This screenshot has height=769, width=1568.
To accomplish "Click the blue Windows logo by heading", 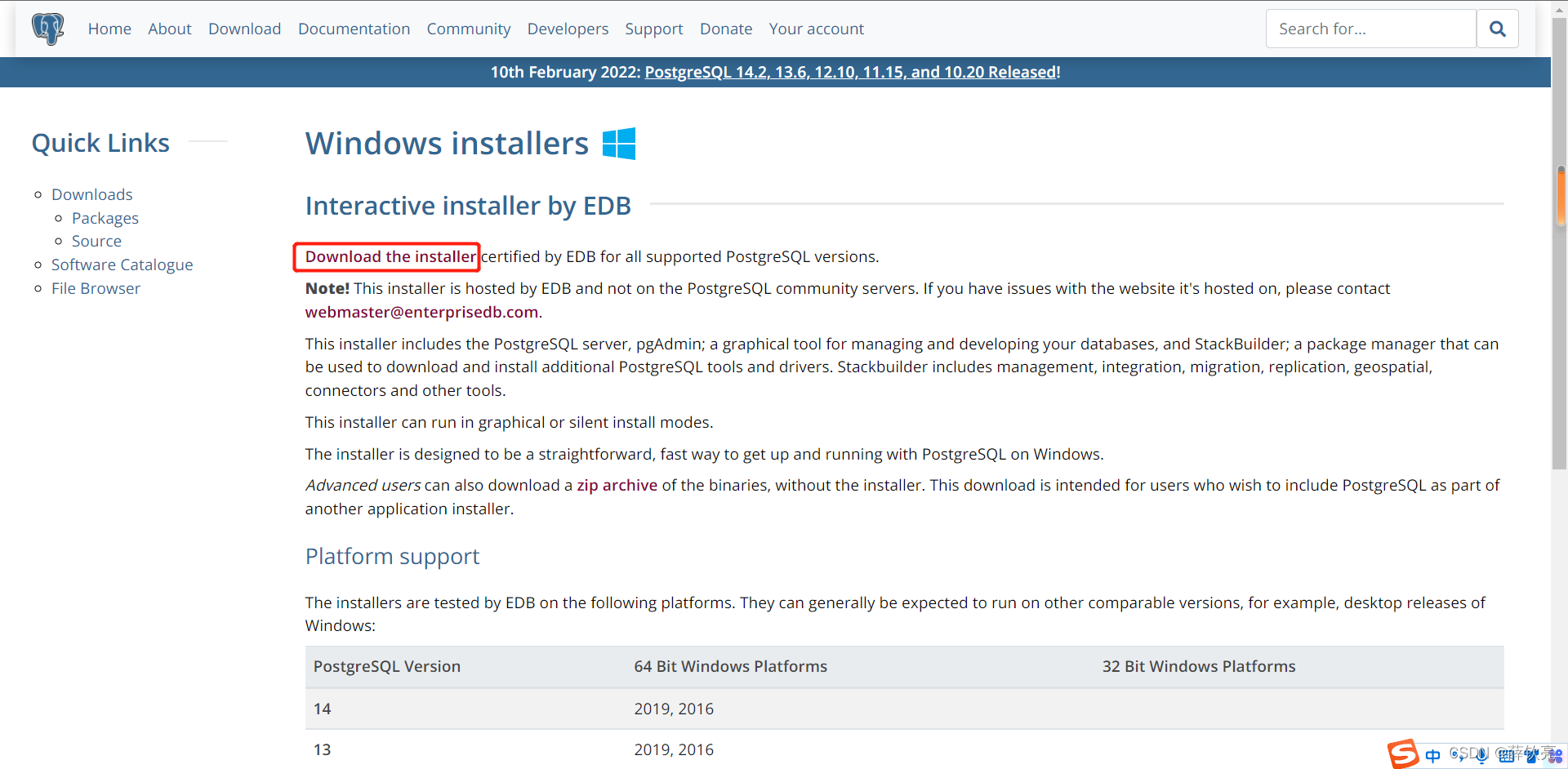I will click(x=619, y=144).
